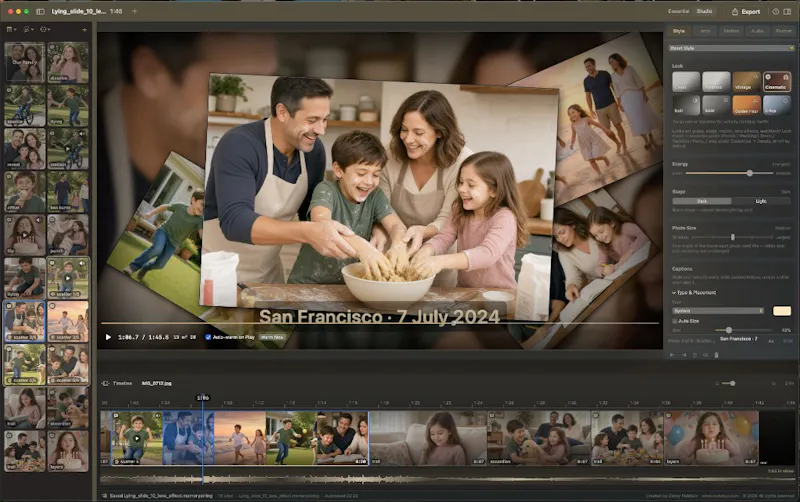Select the dissolve thumbnail in sidebar
Viewport: 800px width, 502px height.
pyautogui.click(x=68, y=62)
